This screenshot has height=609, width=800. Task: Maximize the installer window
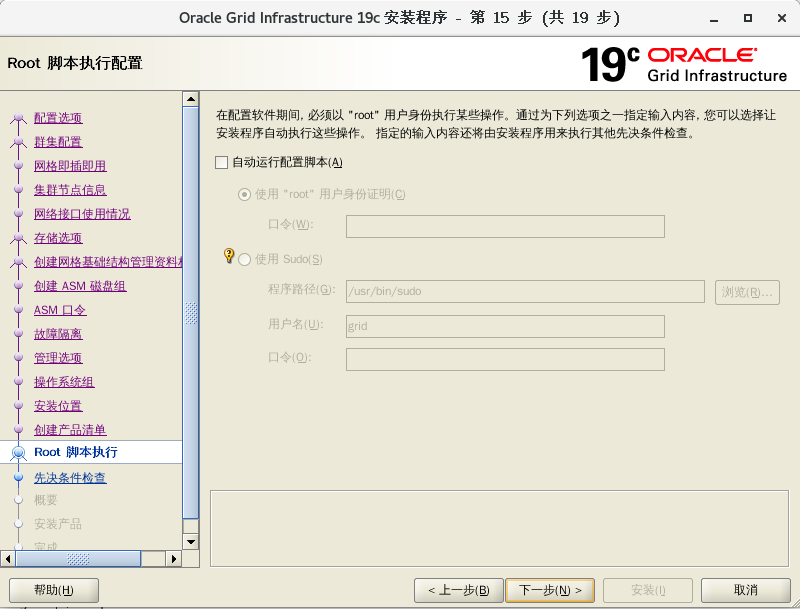pyautogui.click(x=748, y=18)
